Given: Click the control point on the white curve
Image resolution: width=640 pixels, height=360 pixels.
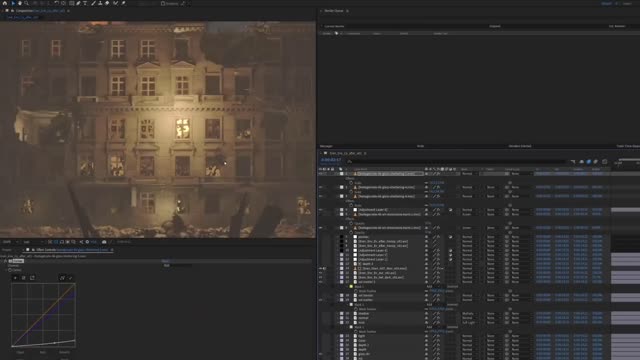Looking at the screenshot, I should tap(54, 343).
